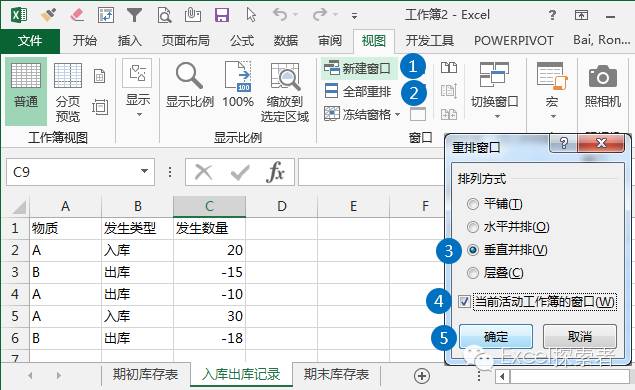Select Vertical (垂直并排) radio option
Viewport: 635px width, 390px height.
(x=473, y=250)
